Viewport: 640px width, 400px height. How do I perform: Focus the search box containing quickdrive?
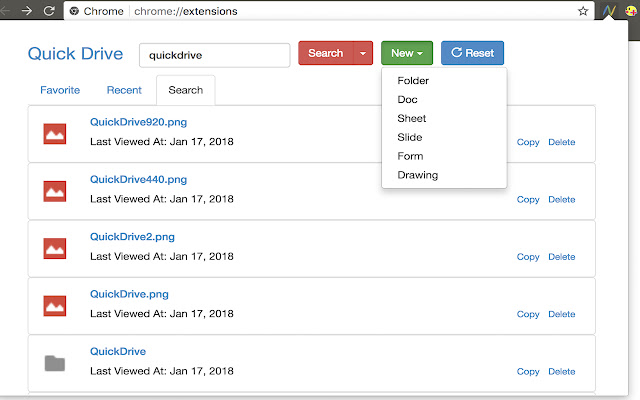tap(215, 55)
